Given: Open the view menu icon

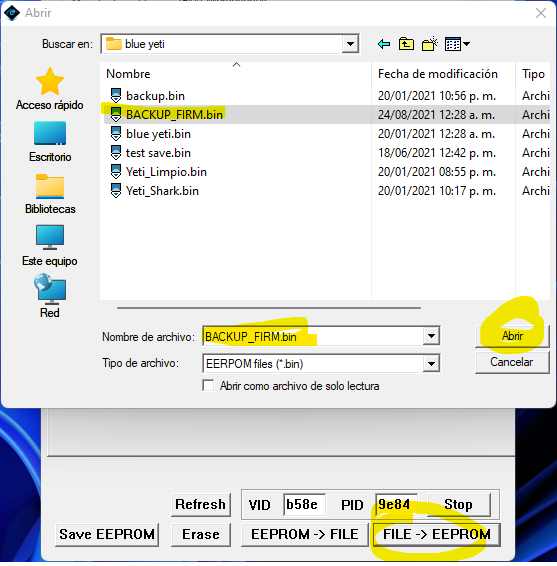Looking at the screenshot, I should [x=457, y=44].
